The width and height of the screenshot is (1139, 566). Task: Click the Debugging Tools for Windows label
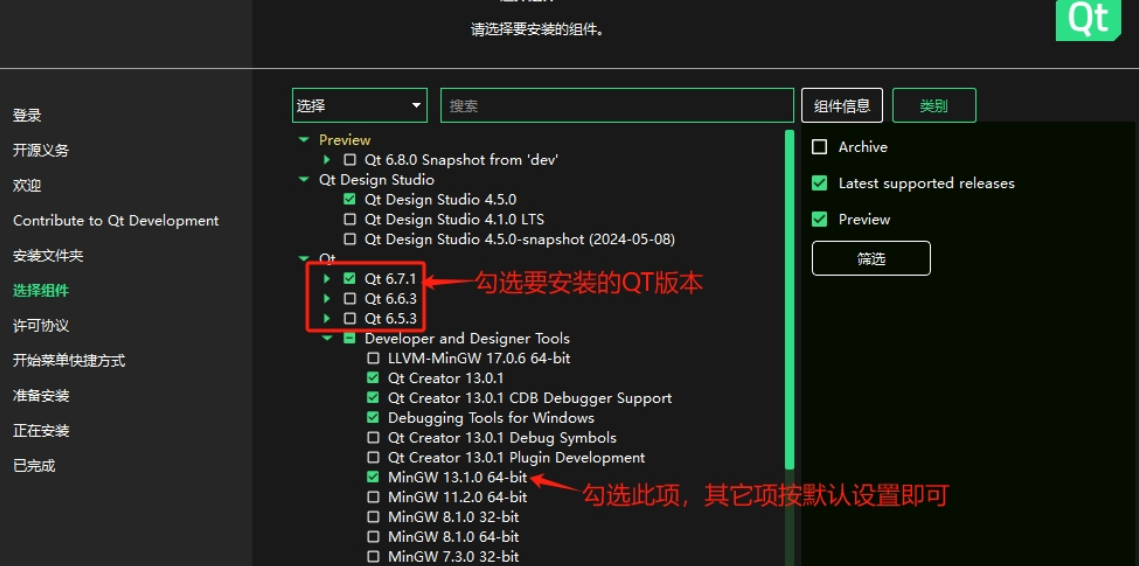point(491,418)
